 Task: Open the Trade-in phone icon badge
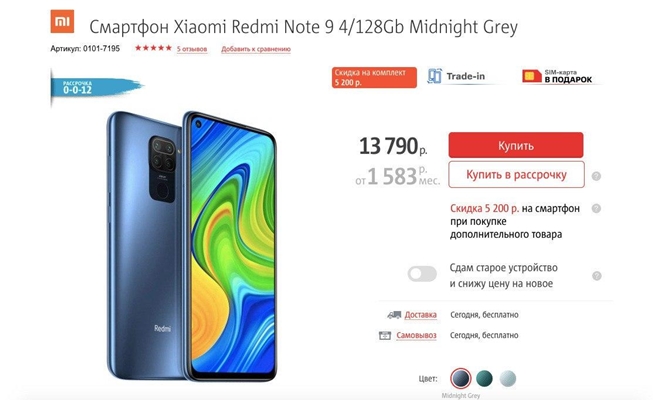coord(434,76)
